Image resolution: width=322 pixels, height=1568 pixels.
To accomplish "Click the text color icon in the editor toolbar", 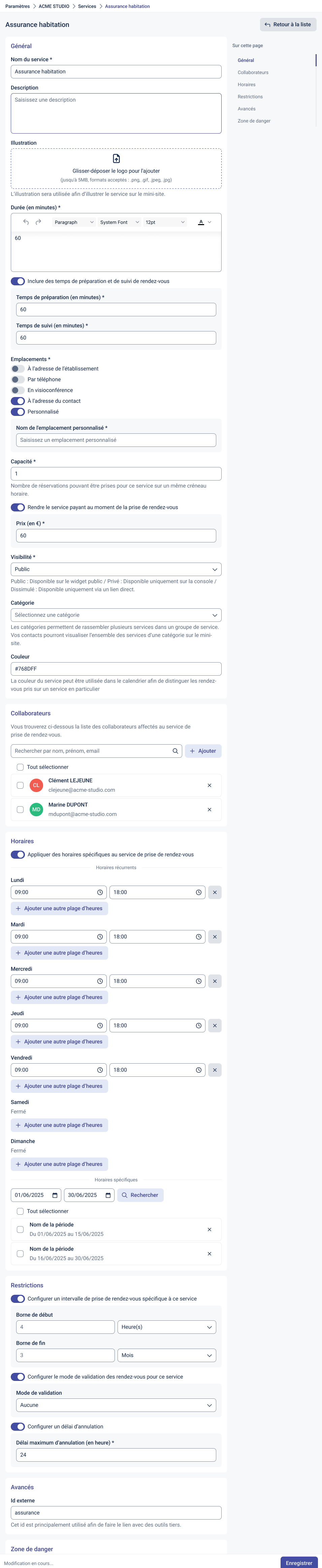I will pos(201,222).
